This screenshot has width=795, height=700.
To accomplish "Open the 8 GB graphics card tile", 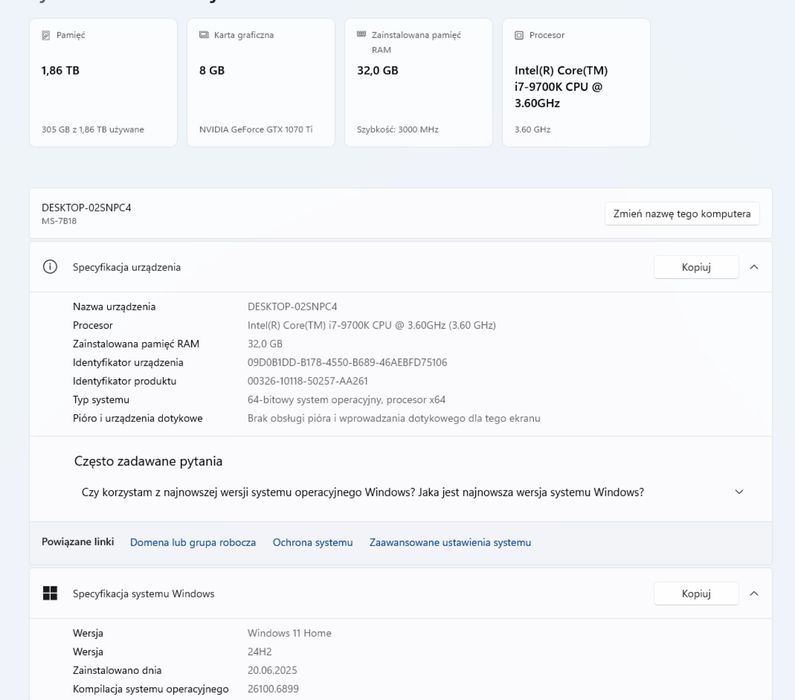I will point(261,83).
